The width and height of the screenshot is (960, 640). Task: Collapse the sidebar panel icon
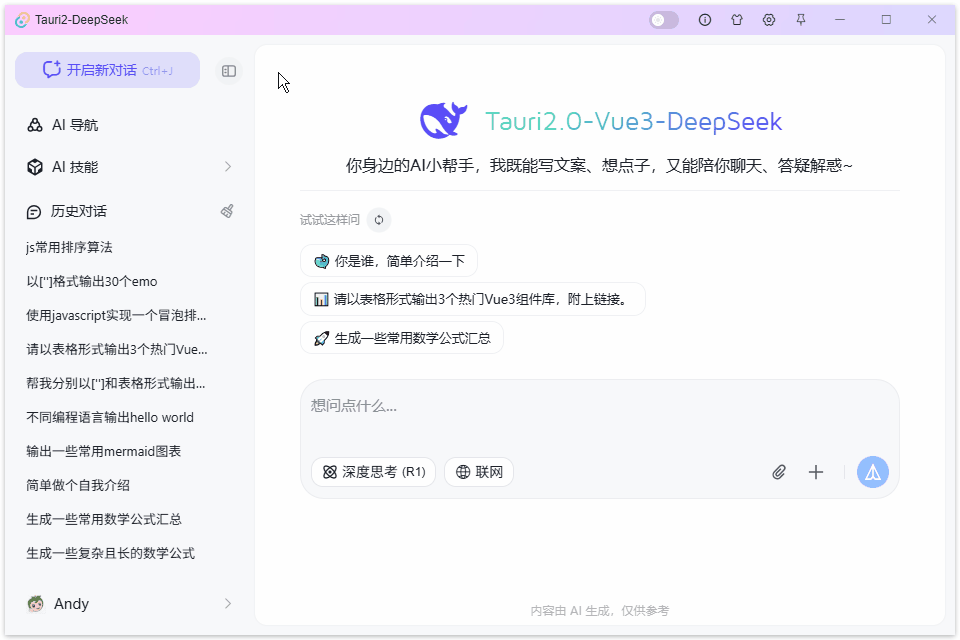point(228,70)
